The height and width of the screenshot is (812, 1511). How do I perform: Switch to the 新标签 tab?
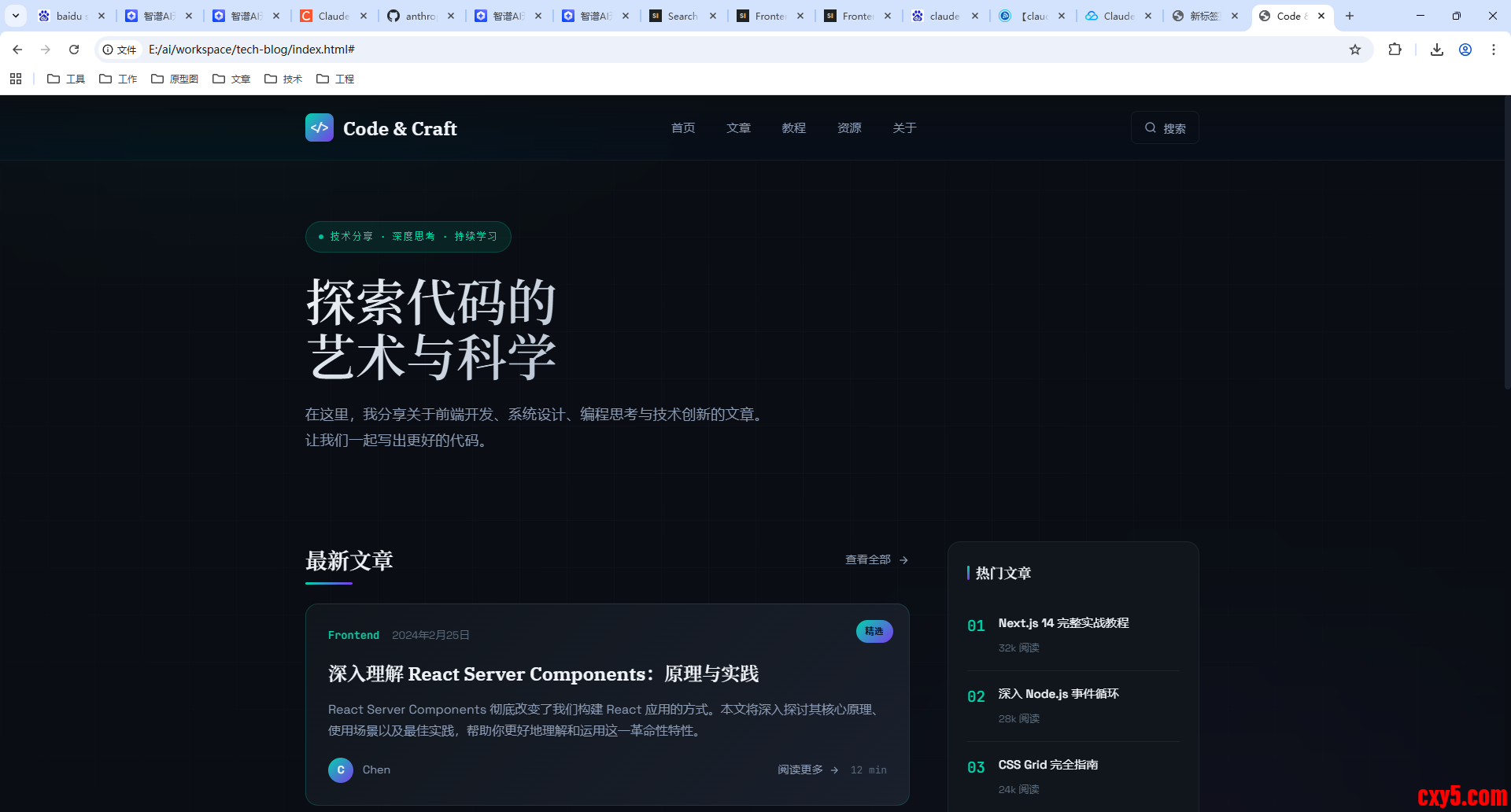pyautogui.click(x=1204, y=16)
